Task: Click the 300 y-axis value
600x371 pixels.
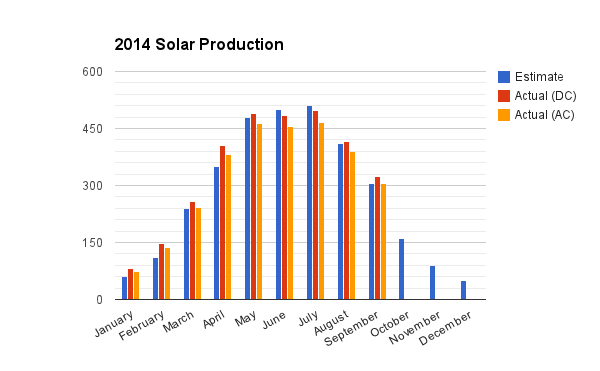Action: click(92, 186)
